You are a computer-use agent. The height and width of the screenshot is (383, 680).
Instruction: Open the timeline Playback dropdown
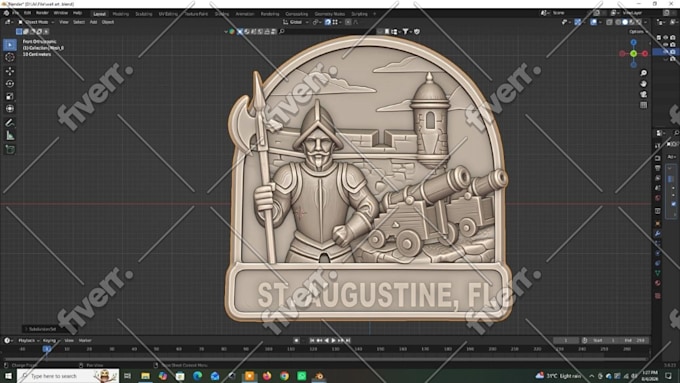tap(28, 340)
